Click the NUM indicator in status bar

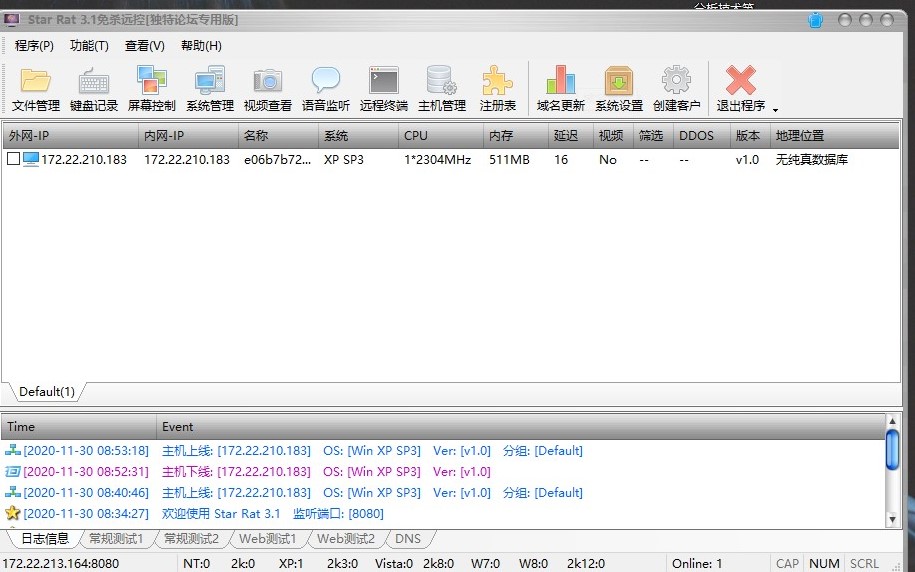pyautogui.click(x=825, y=564)
